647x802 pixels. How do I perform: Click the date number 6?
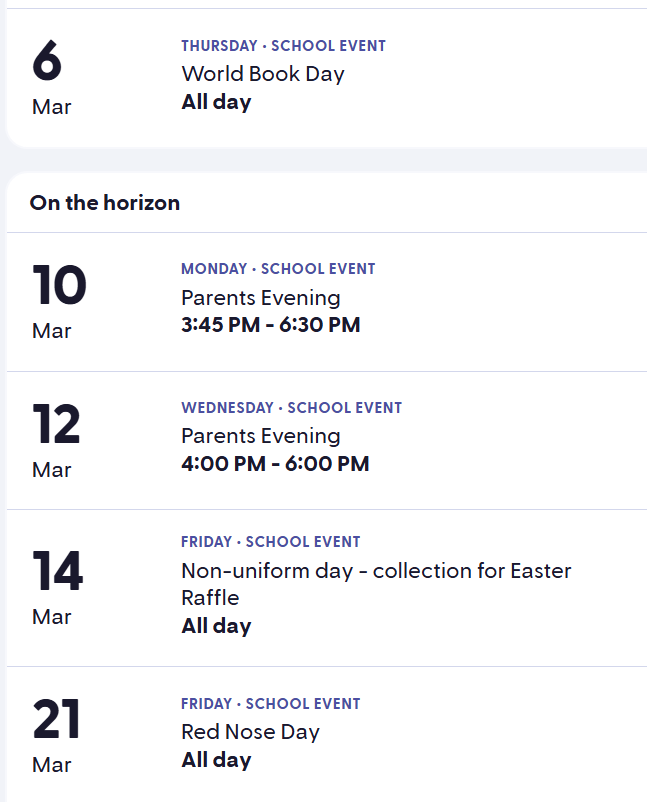pyautogui.click(x=47, y=62)
